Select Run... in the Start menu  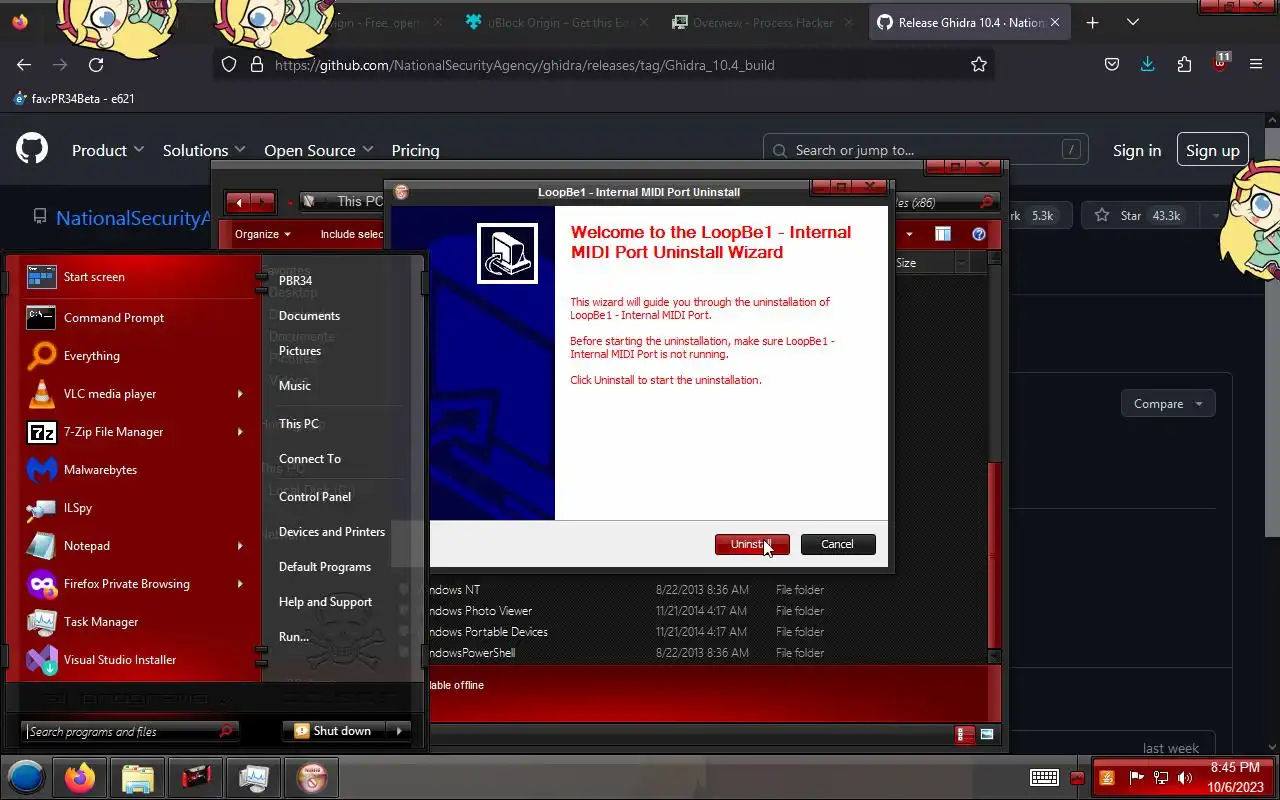tap(294, 637)
